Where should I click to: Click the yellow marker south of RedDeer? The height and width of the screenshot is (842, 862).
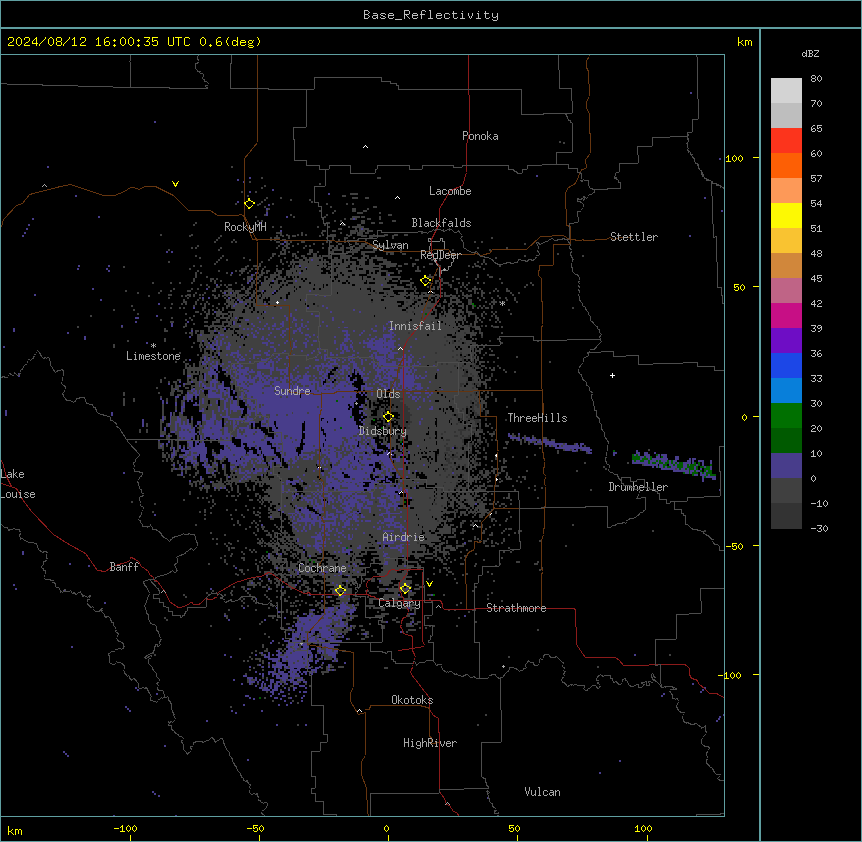click(x=426, y=281)
